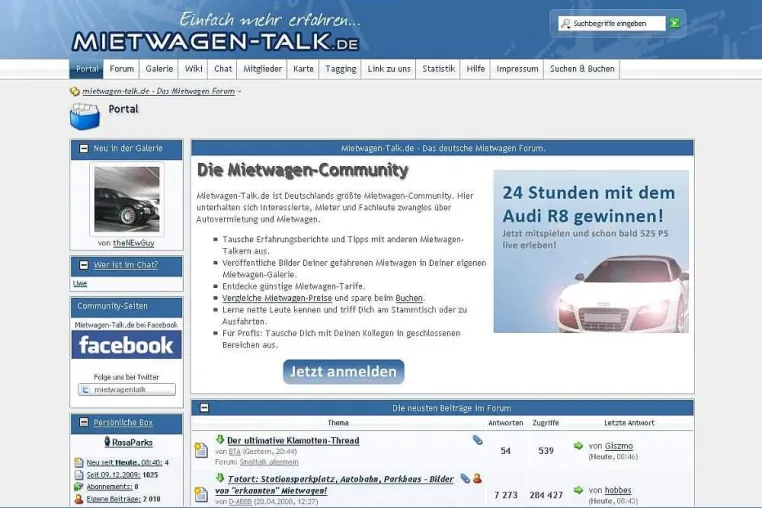Open the Smalltalk allgemein forum link

(x=269, y=462)
